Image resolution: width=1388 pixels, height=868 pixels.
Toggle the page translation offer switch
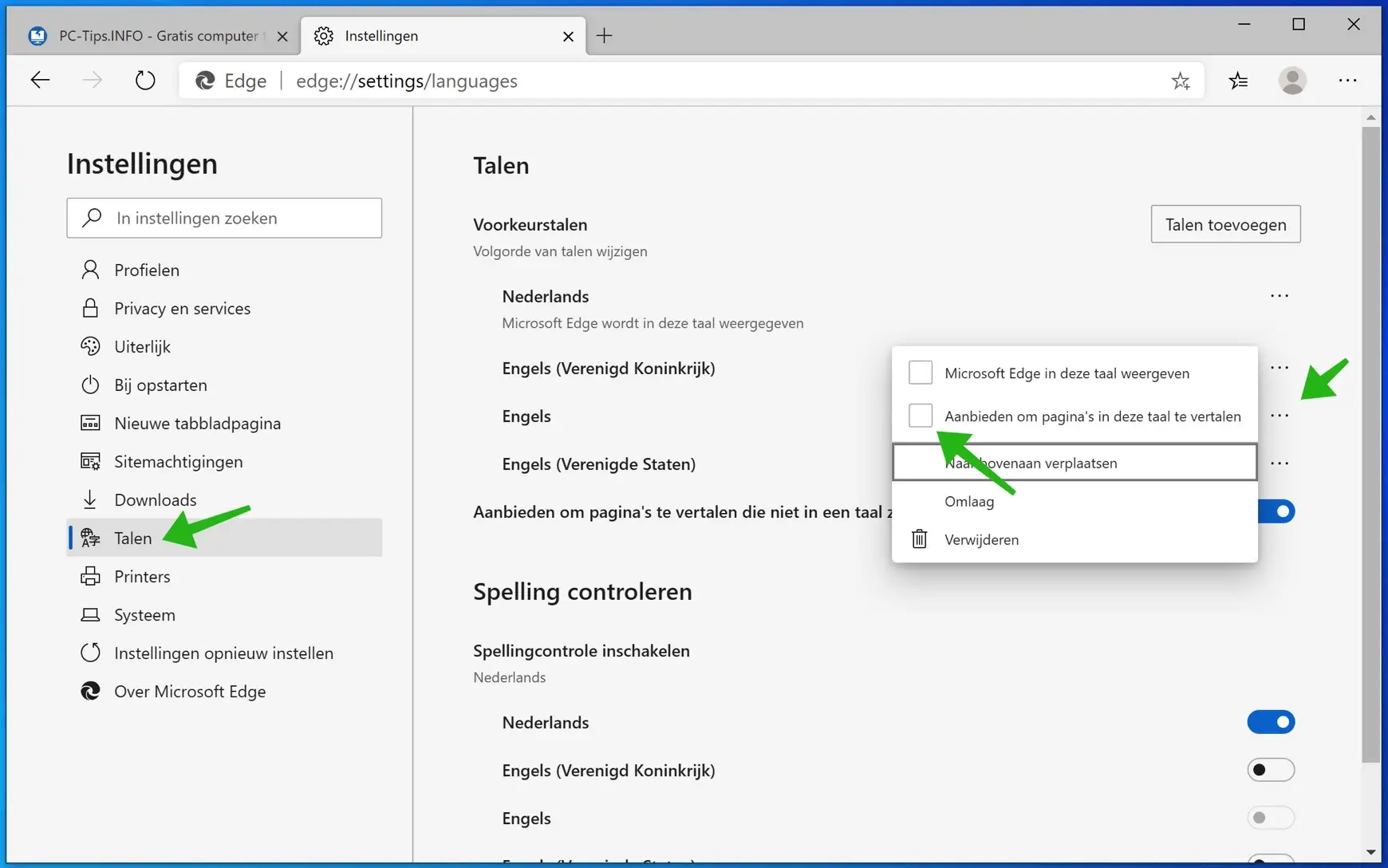click(x=1276, y=511)
